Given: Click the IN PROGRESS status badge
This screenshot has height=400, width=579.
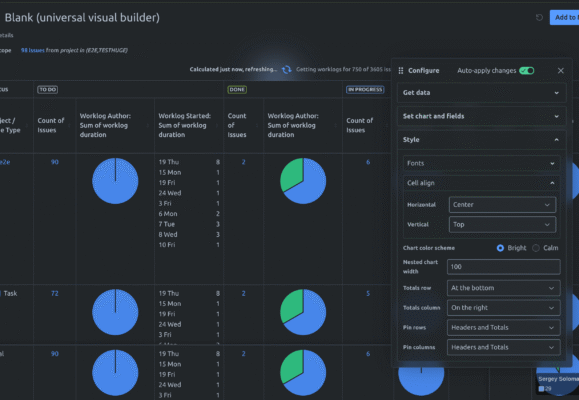Looking at the screenshot, I should [x=365, y=89].
